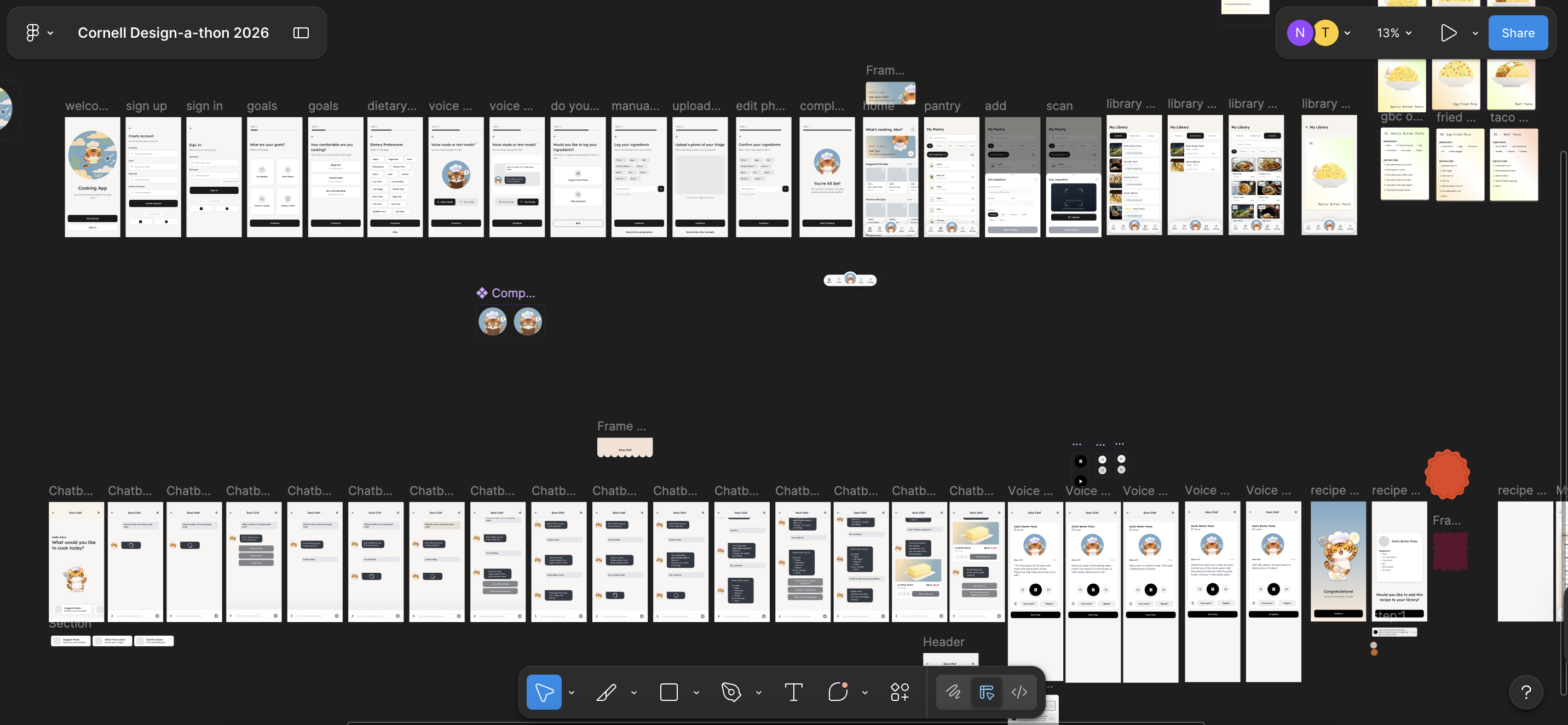Open the Help question mark button
Screen dimensions: 1568x725
pyautogui.click(x=1526, y=692)
